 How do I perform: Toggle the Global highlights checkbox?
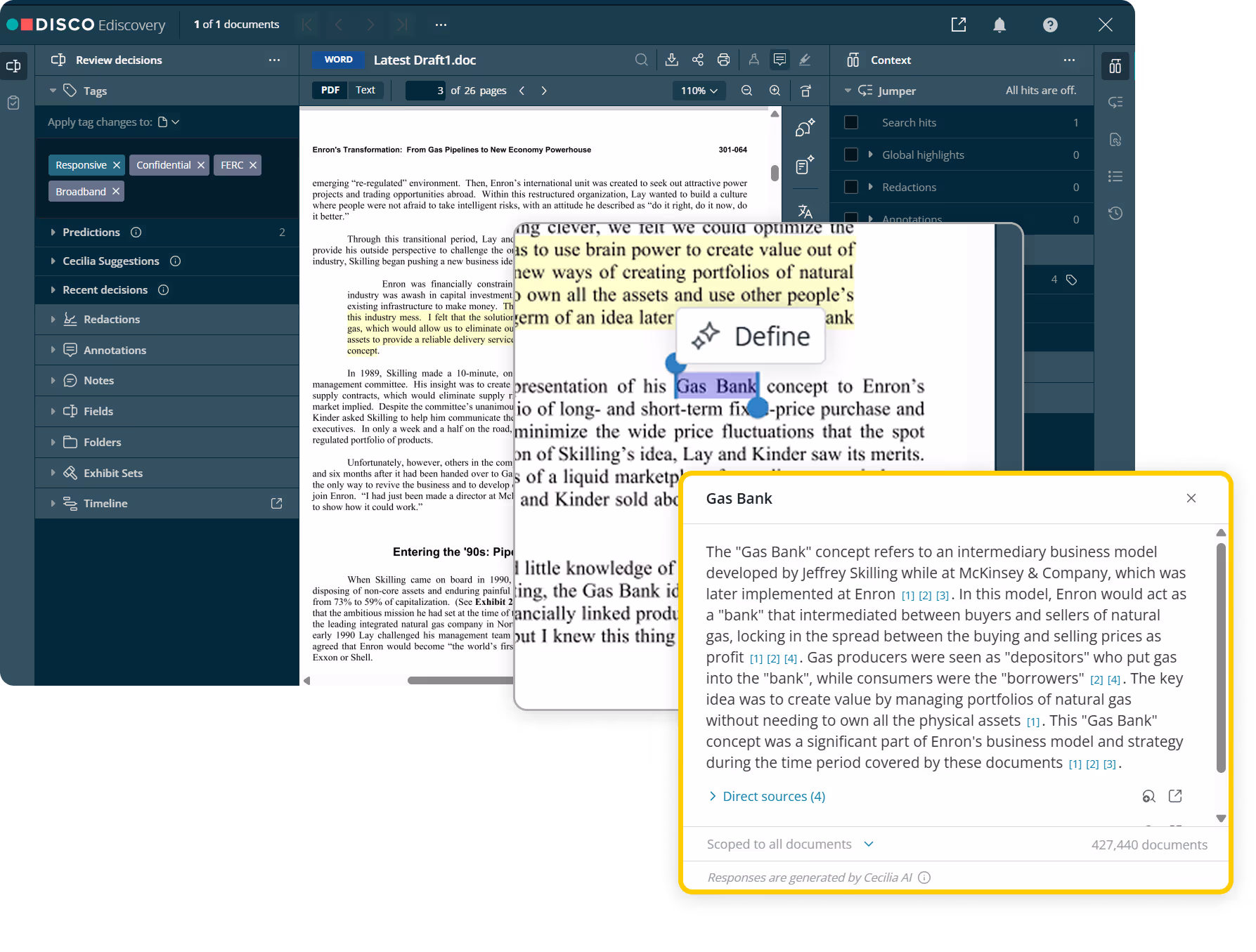851,155
